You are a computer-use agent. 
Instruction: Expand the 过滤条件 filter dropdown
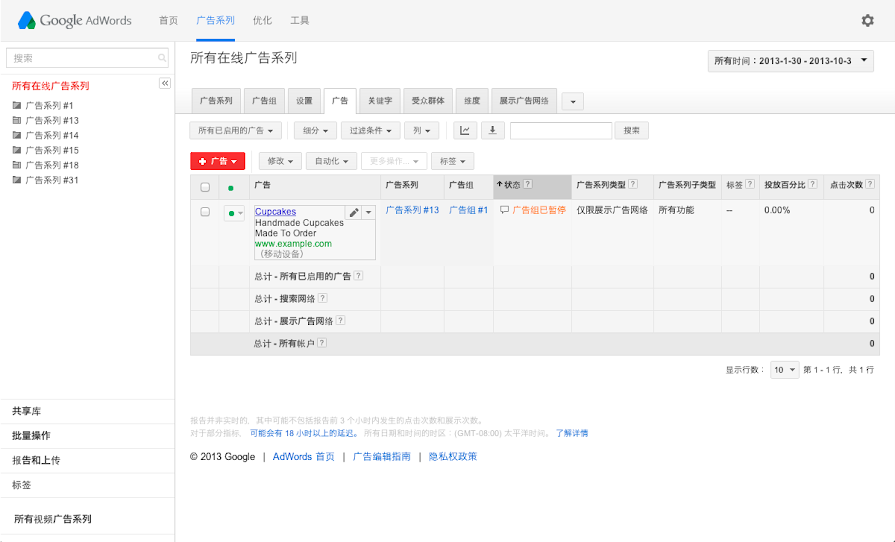[371, 130]
